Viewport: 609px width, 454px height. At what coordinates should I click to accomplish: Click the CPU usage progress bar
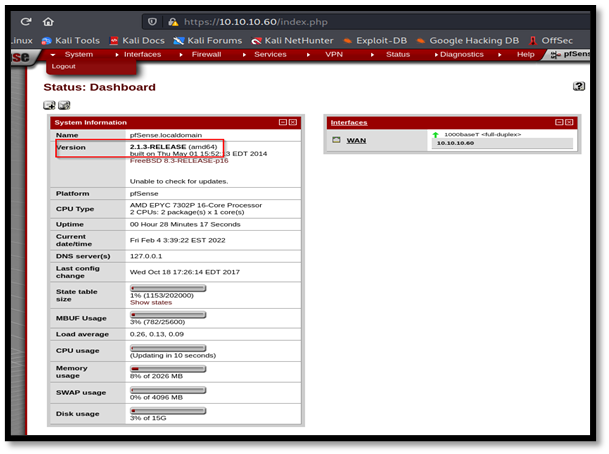pos(168,348)
